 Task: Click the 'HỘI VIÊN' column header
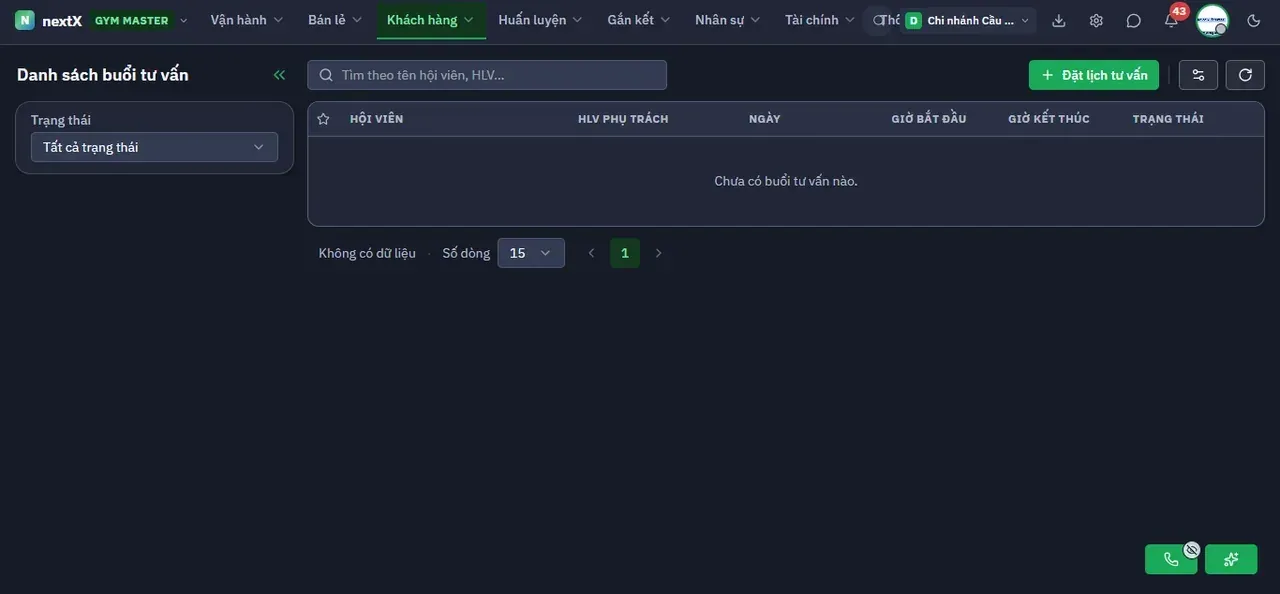pos(376,119)
